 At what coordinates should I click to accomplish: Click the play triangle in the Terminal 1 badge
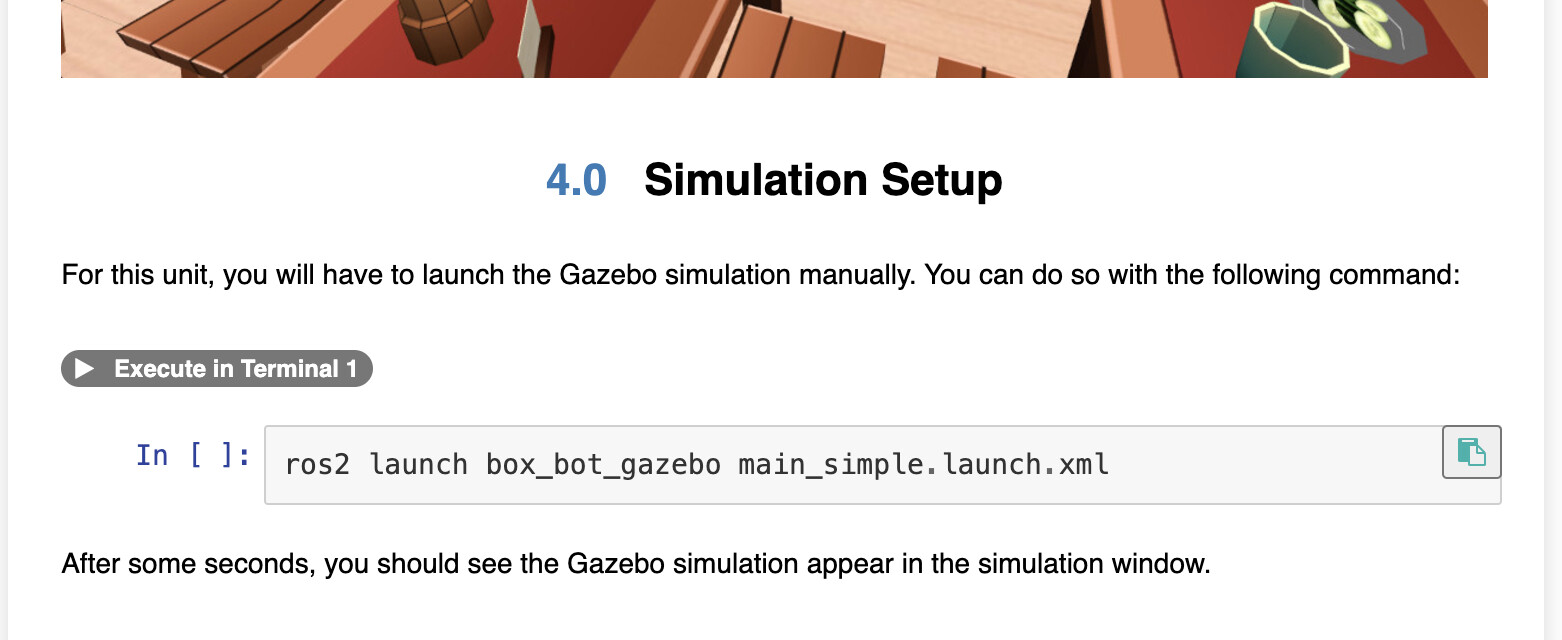click(x=85, y=369)
